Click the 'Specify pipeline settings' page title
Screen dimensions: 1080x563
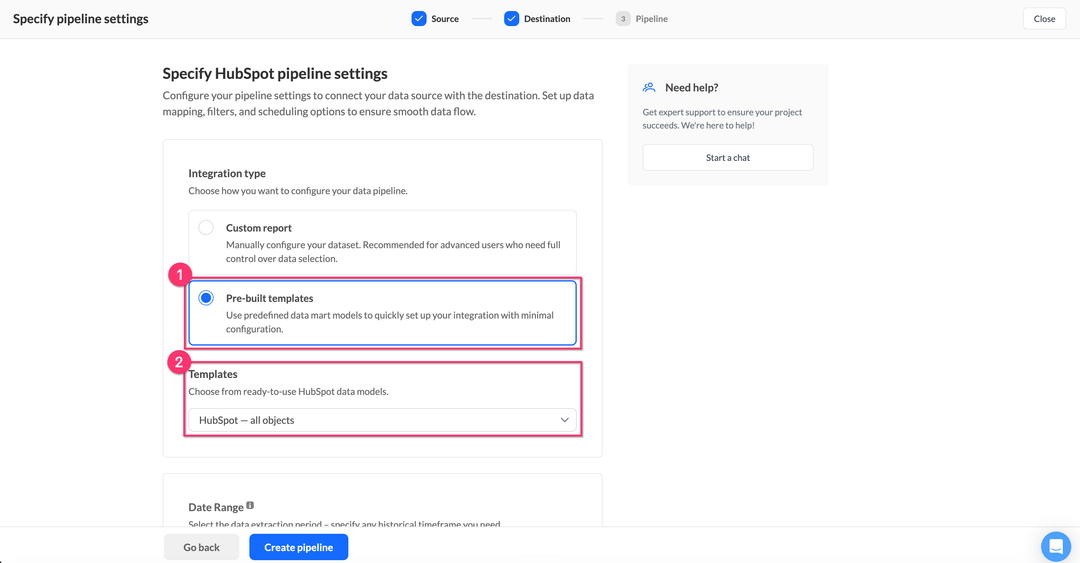pyautogui.click(x=81, y=19)
